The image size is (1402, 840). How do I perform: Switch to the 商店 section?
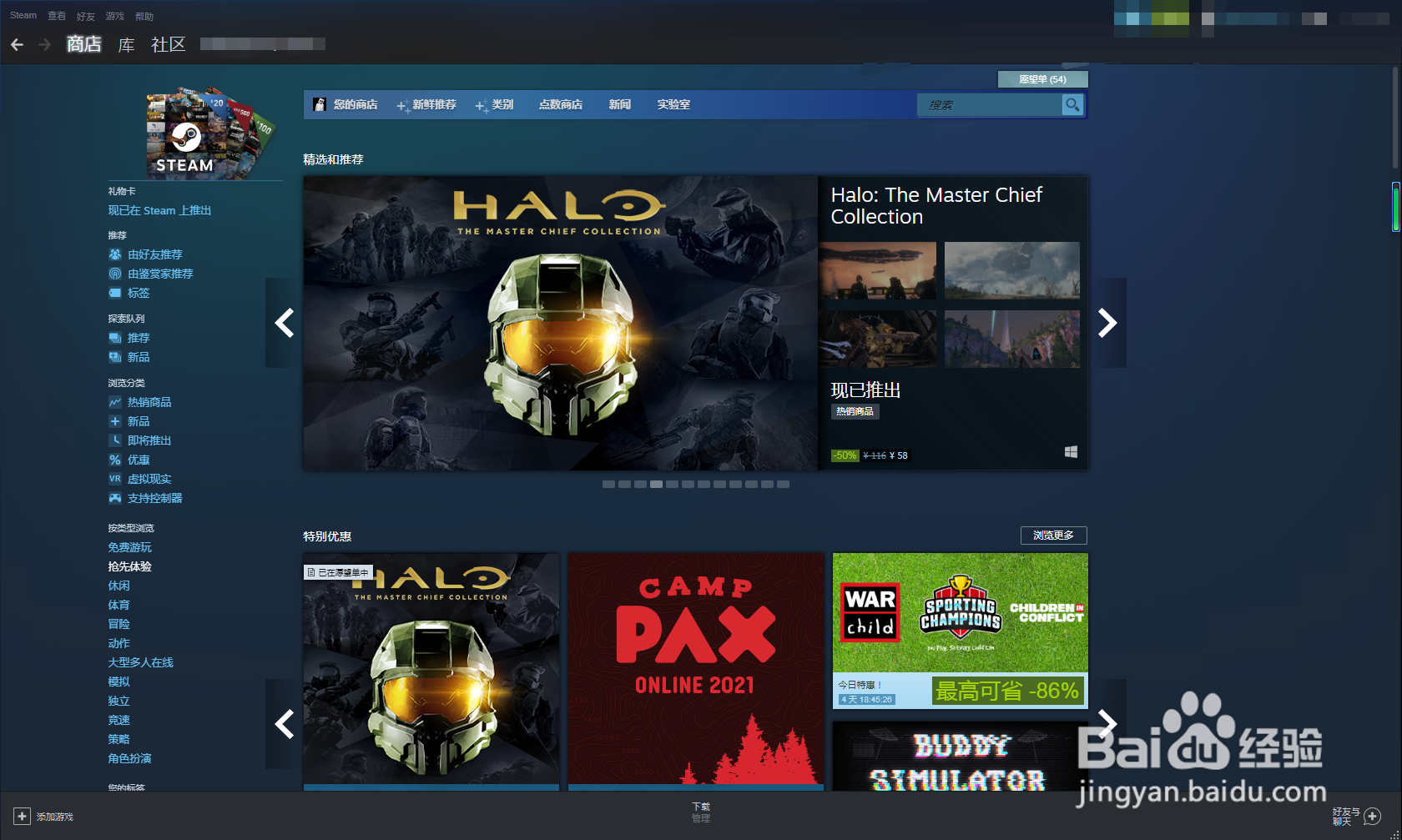pos(83,44)
